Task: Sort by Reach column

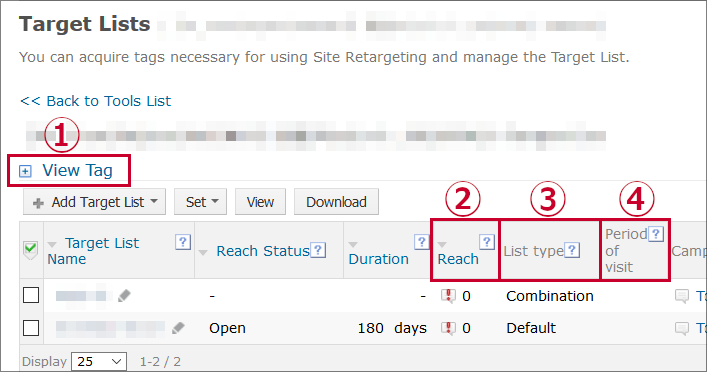Action: click(458, 259)
